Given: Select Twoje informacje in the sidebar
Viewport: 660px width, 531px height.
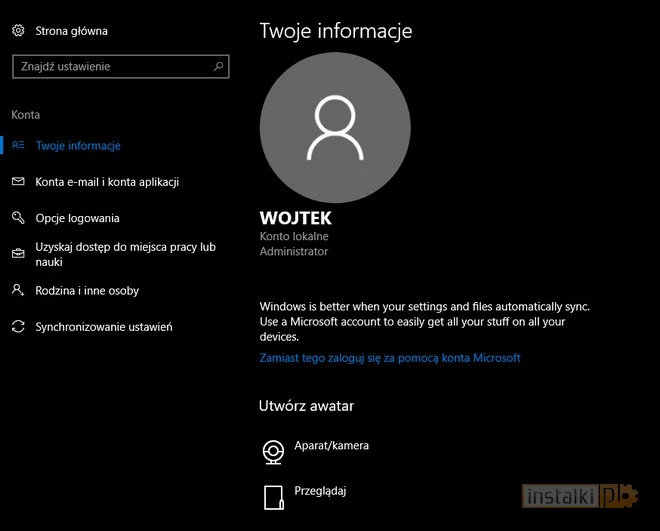Looking at the screenshot, I should [78, 146].
